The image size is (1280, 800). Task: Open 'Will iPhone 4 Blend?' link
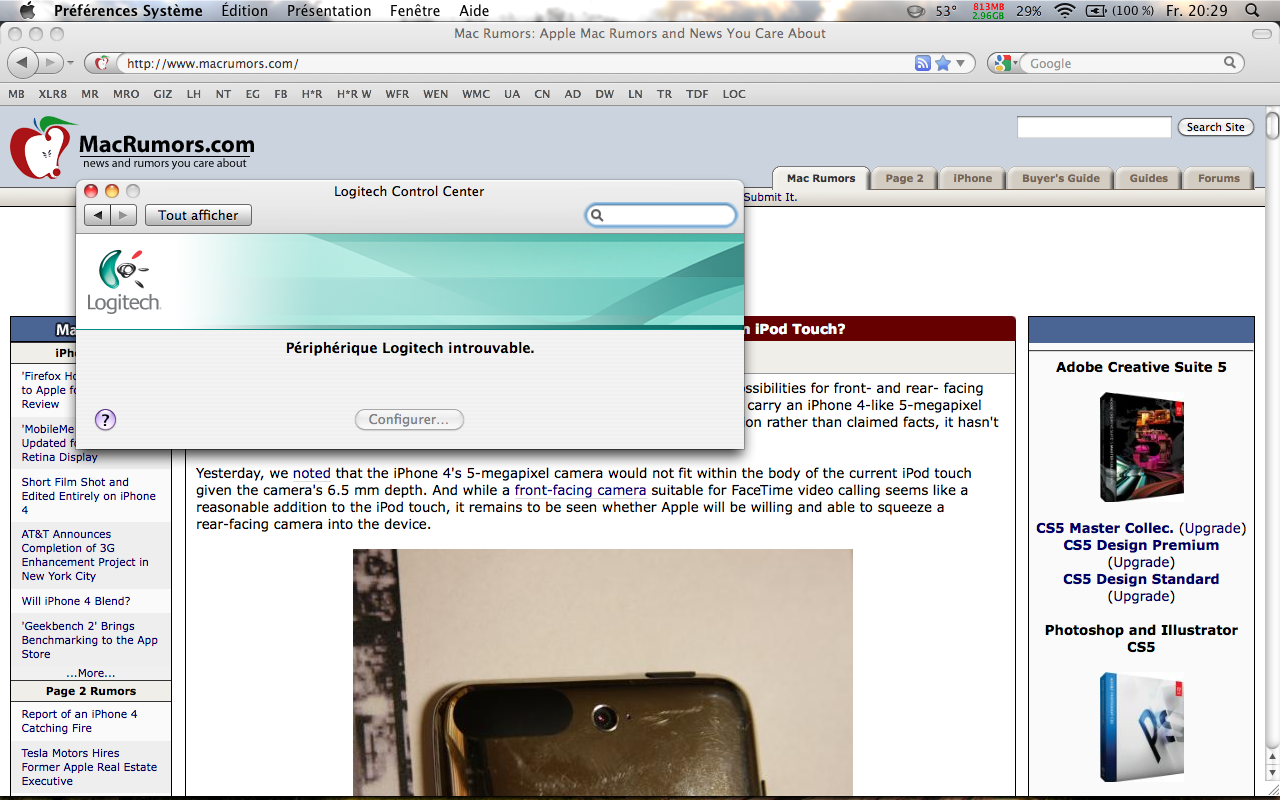click(x=76, y=601)
